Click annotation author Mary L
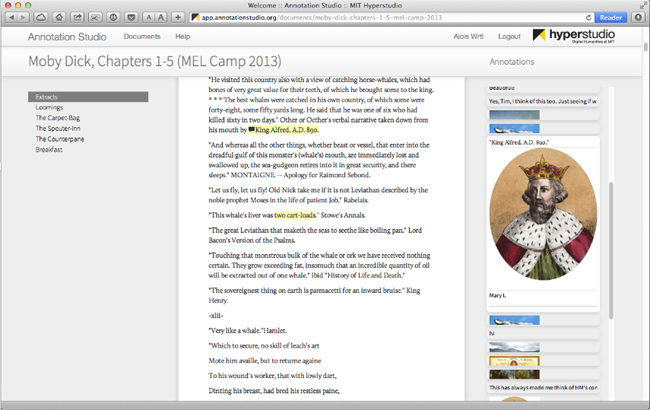The height and width of the screenshot is (410, 650). [497, 296]
